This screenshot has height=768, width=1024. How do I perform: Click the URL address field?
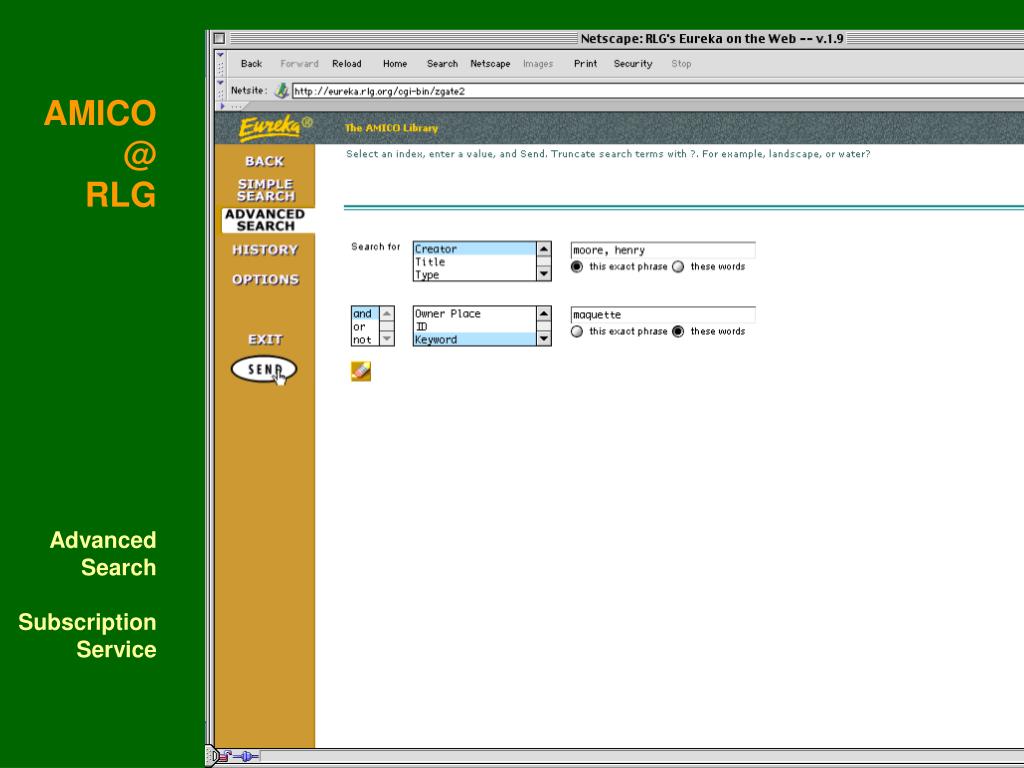tap(657, 91)
